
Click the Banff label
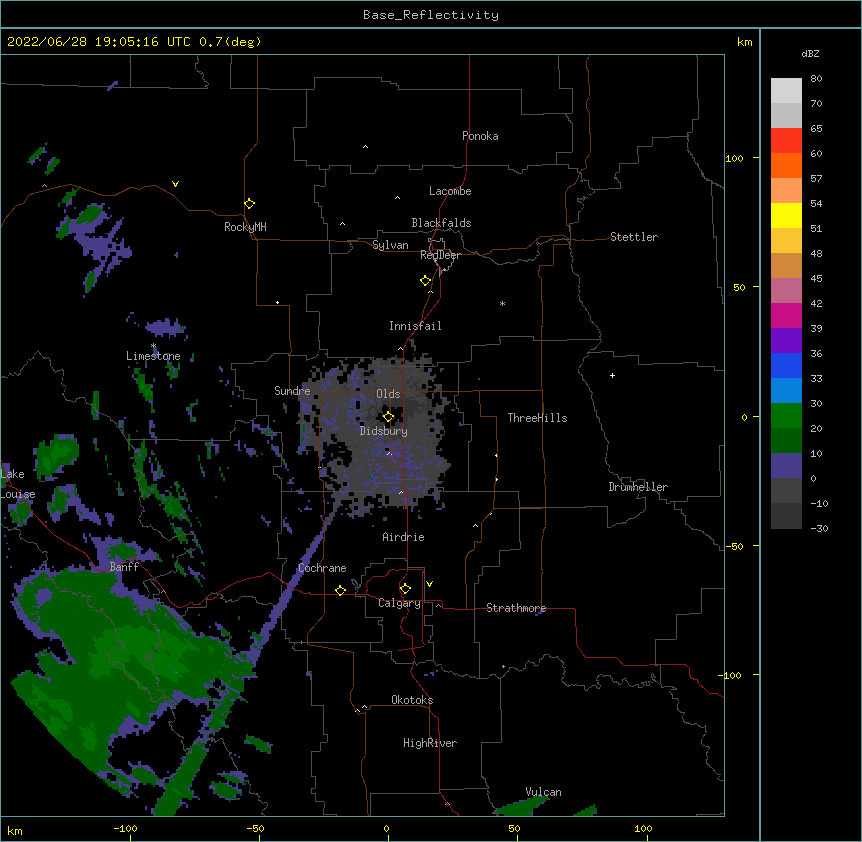pyautogui.click(x=124, y=567)
